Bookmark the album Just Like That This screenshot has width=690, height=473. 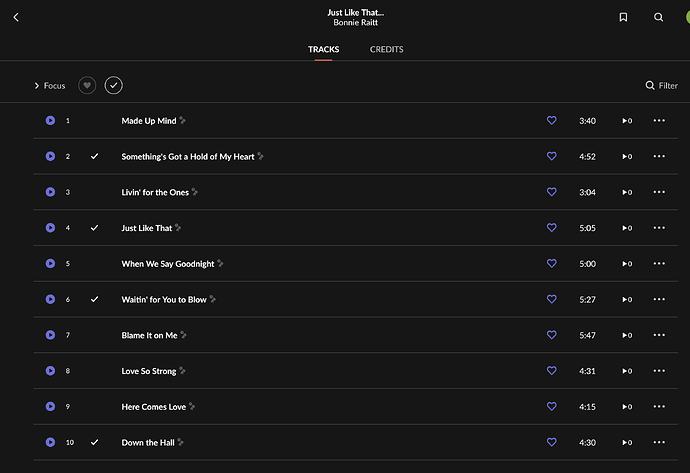623,17
